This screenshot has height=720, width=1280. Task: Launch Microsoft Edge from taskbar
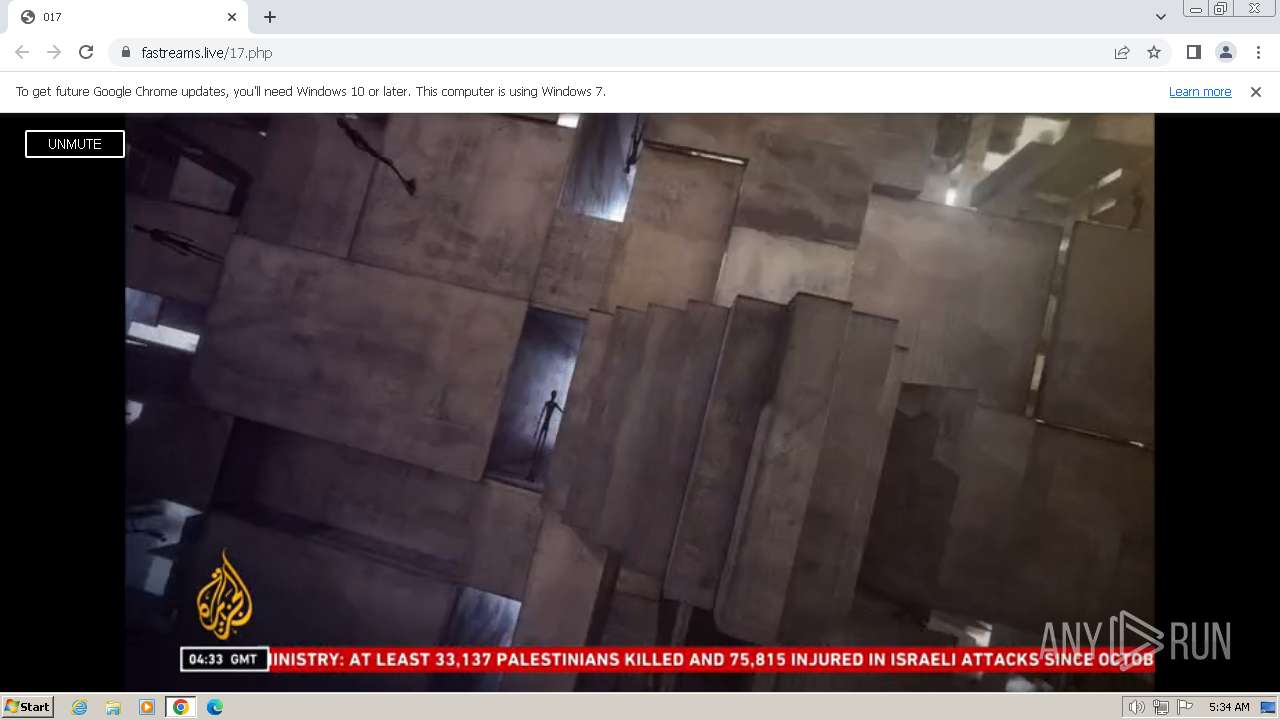tap(215, 707)
